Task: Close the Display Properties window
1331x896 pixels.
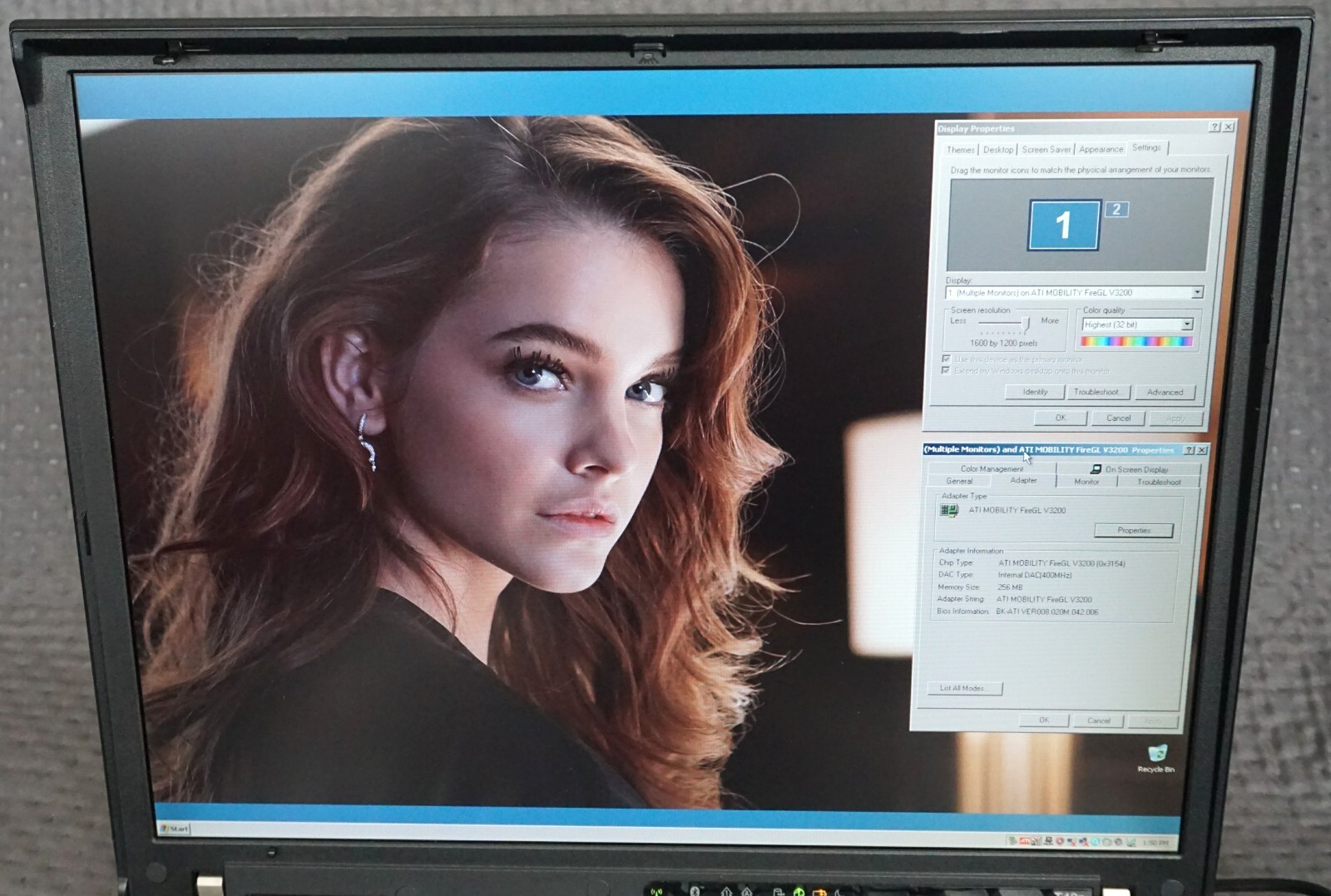Action: point(1229,126)
